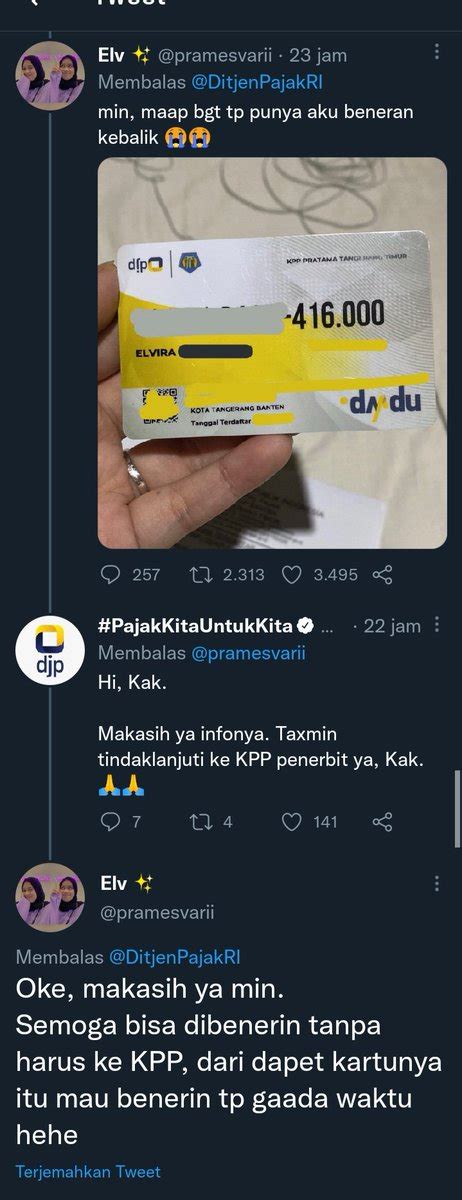The image size is (462, 1200).
Task: Share the #PajakKitaUntukKita reply tweet
Action: [x=382, y=822]
